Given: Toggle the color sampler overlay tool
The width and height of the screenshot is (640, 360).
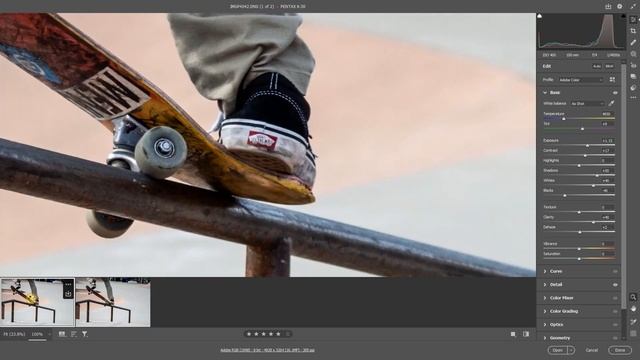Looking at the screenshot, I should click(633, 322).
